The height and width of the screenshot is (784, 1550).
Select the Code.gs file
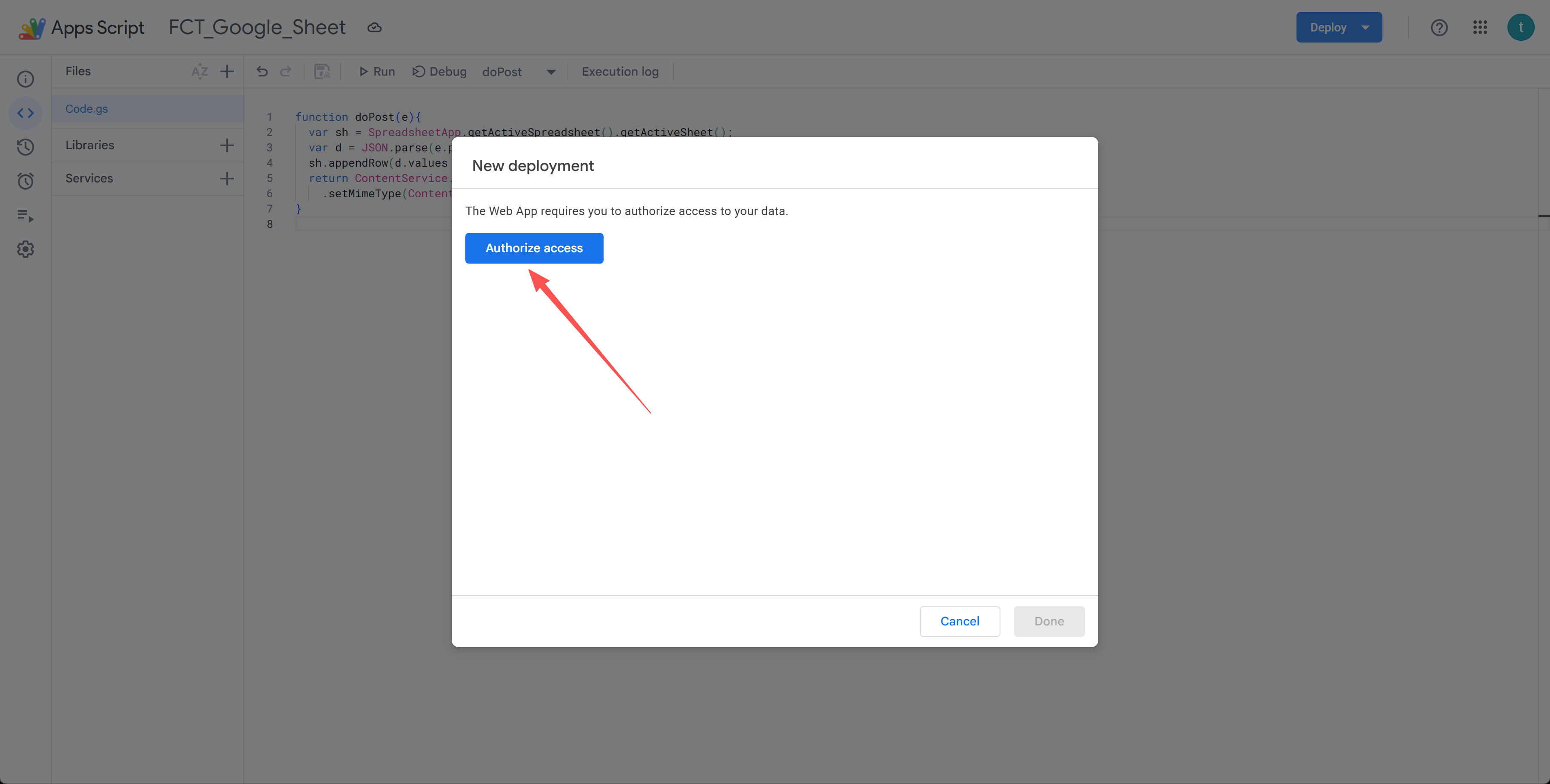tap(148, 109)
